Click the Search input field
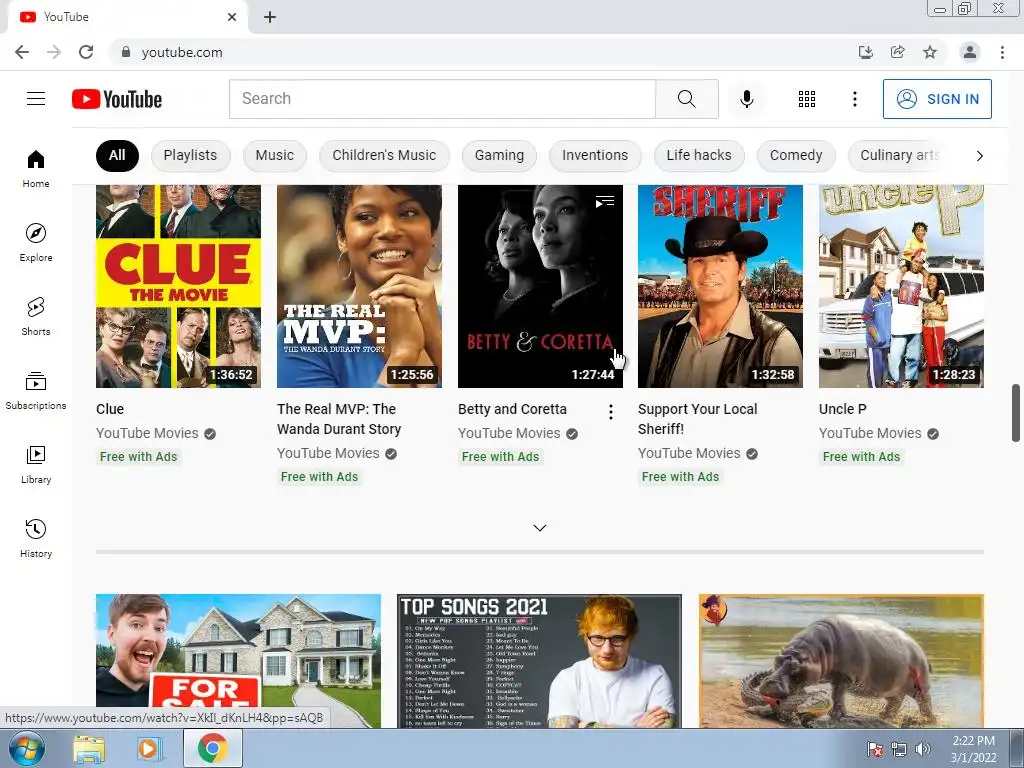This screenshot has height=768, width=1024. [x=442, y=99]
